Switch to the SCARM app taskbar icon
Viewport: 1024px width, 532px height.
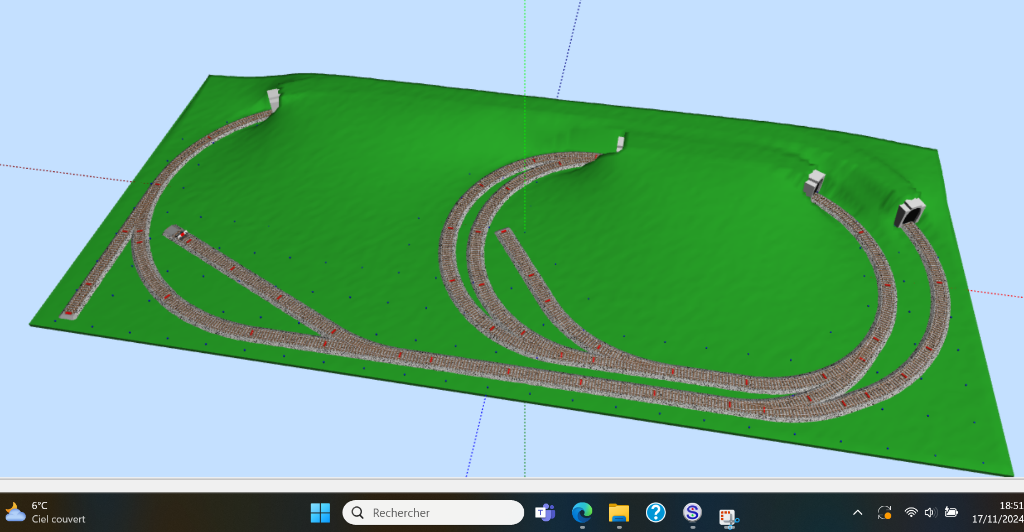coord(692,512)
